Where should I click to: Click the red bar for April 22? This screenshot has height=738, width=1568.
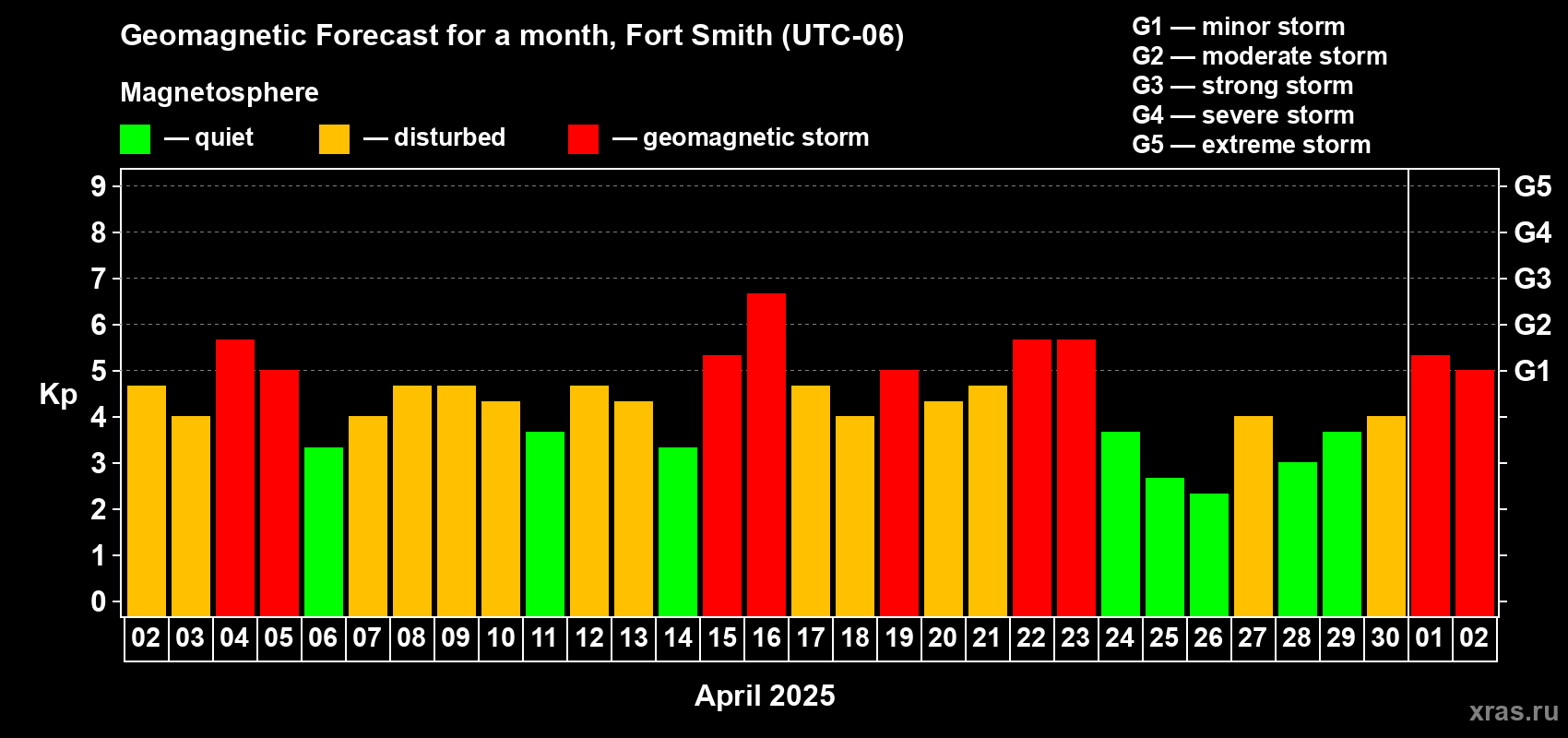pyautogui.click(x=1032, y=478)
